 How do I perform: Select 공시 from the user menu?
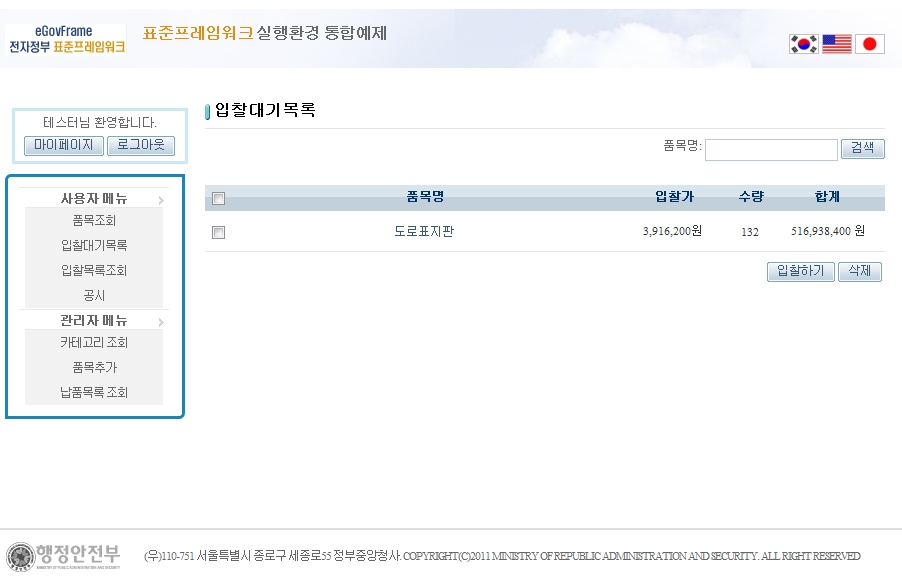[x=94, y=295]
